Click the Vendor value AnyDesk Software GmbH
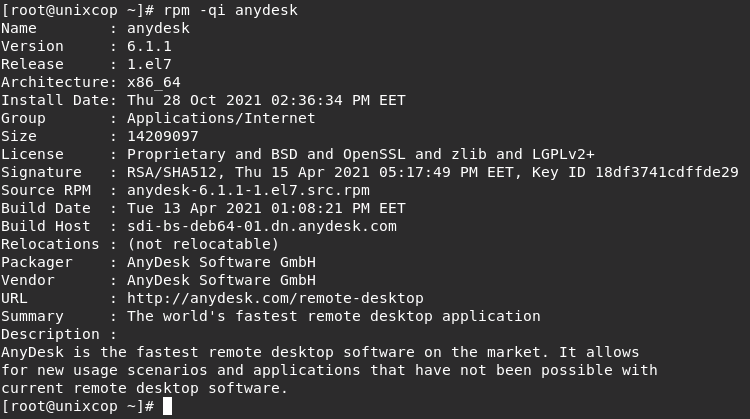 [221, 280]
